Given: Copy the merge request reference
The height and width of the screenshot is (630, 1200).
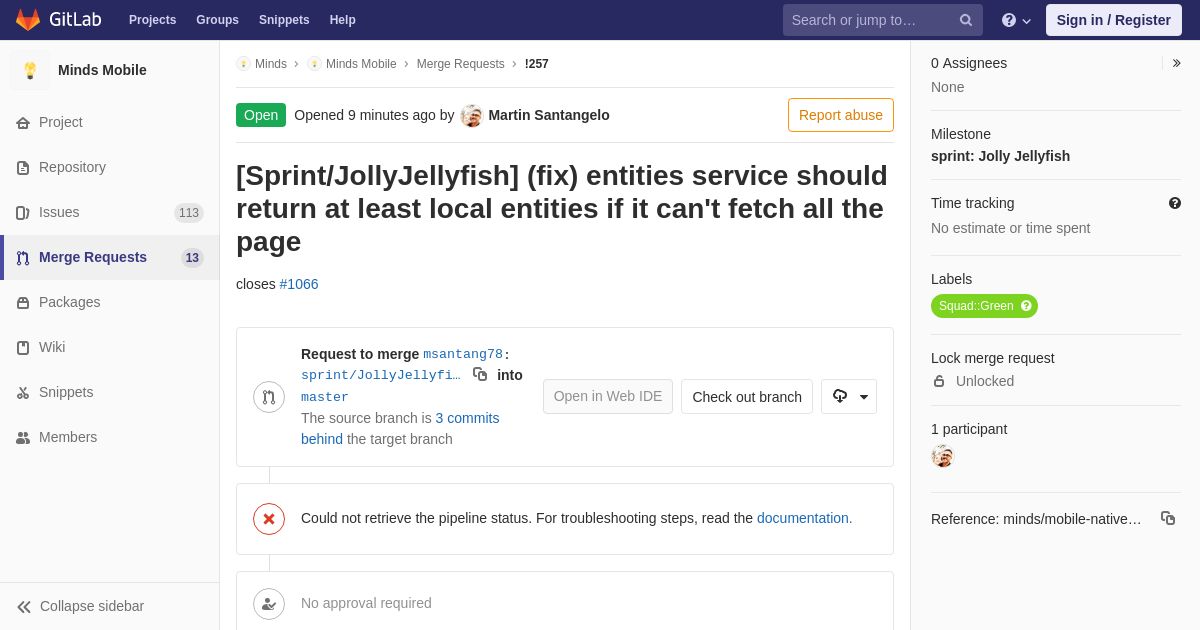Looking at the screenshot, I should click(1168, 518).
